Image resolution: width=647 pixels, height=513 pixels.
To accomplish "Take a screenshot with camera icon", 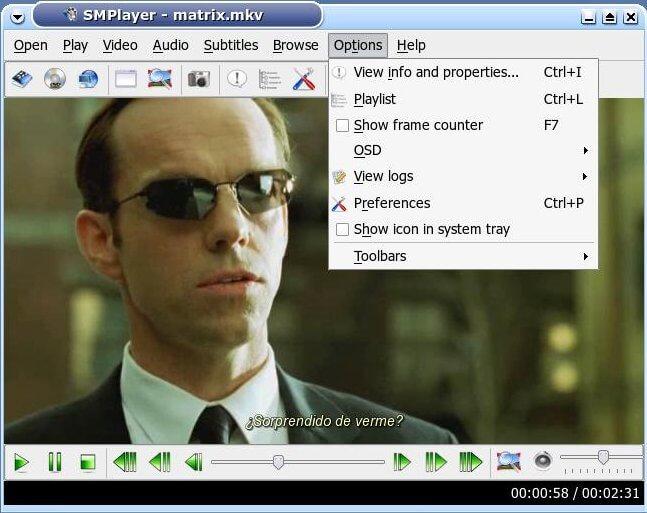I will click(199, 79).
